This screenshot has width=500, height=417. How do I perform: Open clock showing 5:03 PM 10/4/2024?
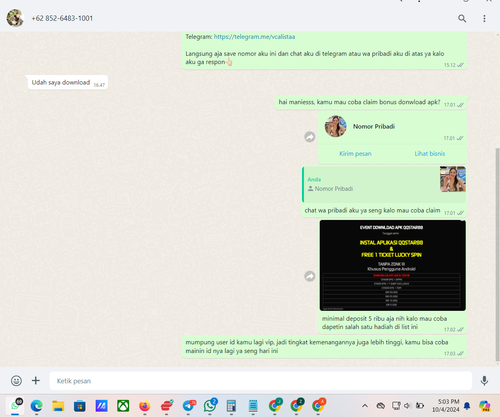pos(446,405)
